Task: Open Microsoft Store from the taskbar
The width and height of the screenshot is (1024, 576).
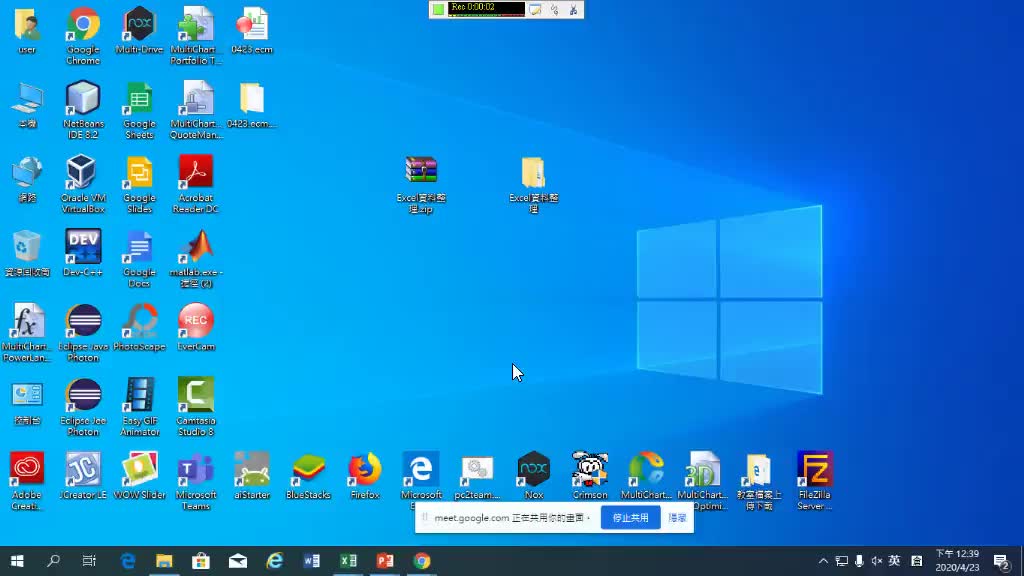Action: [x=200, y=561]
